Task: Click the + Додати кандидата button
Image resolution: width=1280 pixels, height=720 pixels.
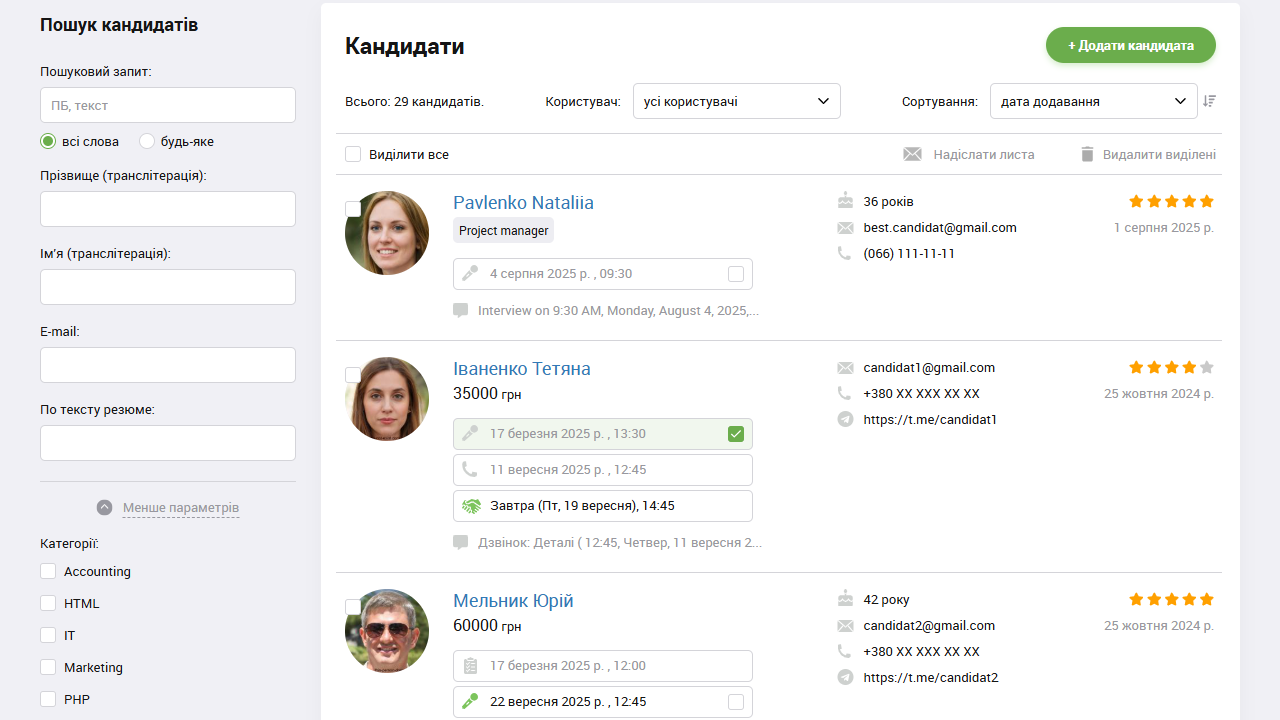Action: click(x=1130, y=46)
